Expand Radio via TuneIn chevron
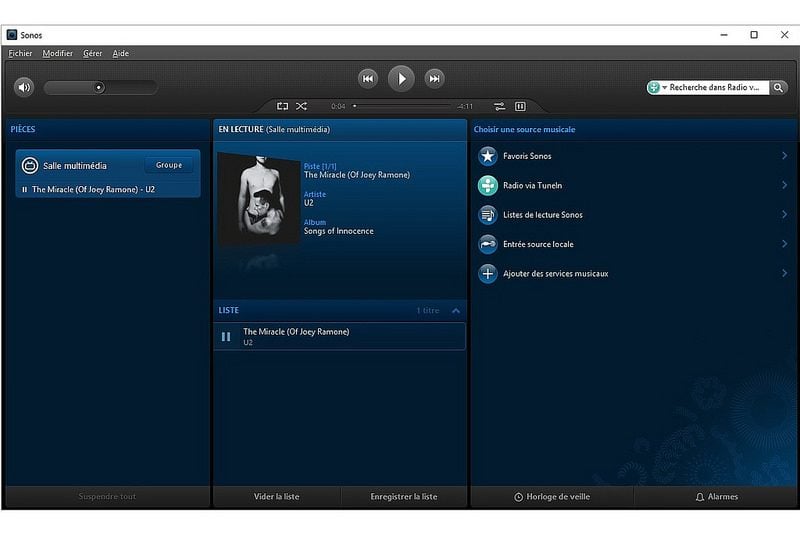This screenshot has width=800, height=534. [784, 185]
